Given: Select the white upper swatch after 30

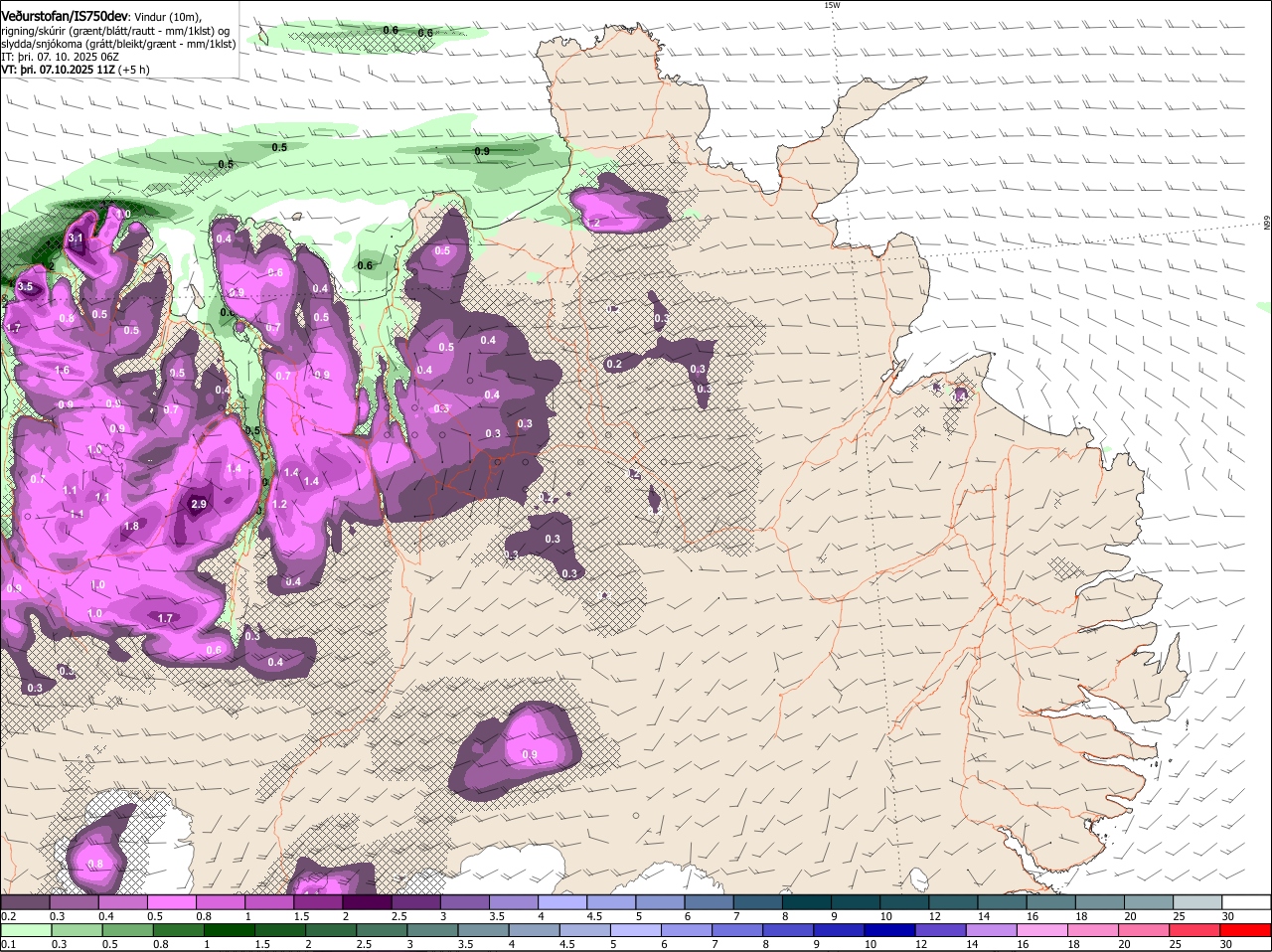Looking at the screenshot, I should [x=1244, y=901].
